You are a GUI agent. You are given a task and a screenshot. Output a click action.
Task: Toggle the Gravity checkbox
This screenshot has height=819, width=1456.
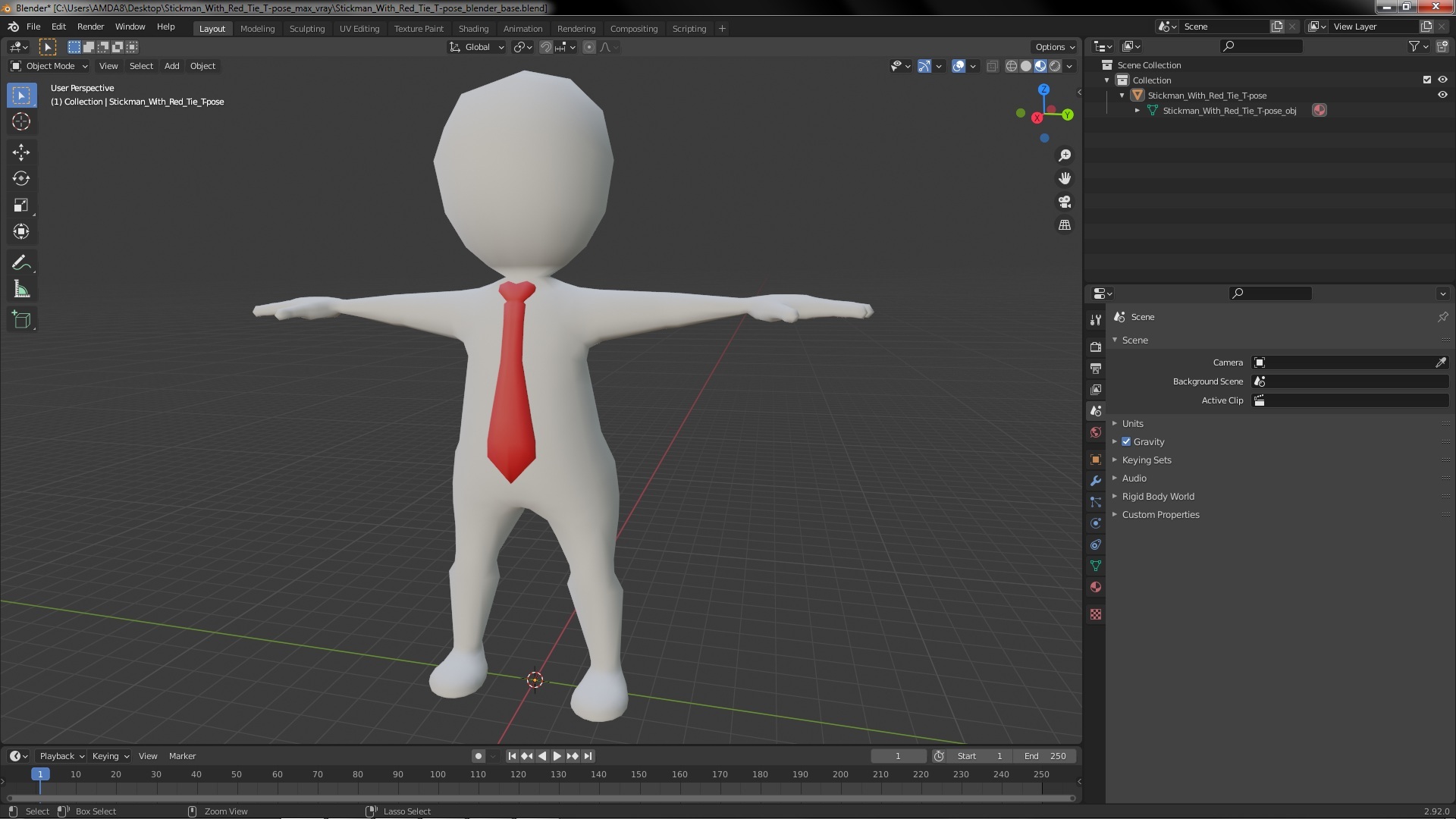(1126, 442)
